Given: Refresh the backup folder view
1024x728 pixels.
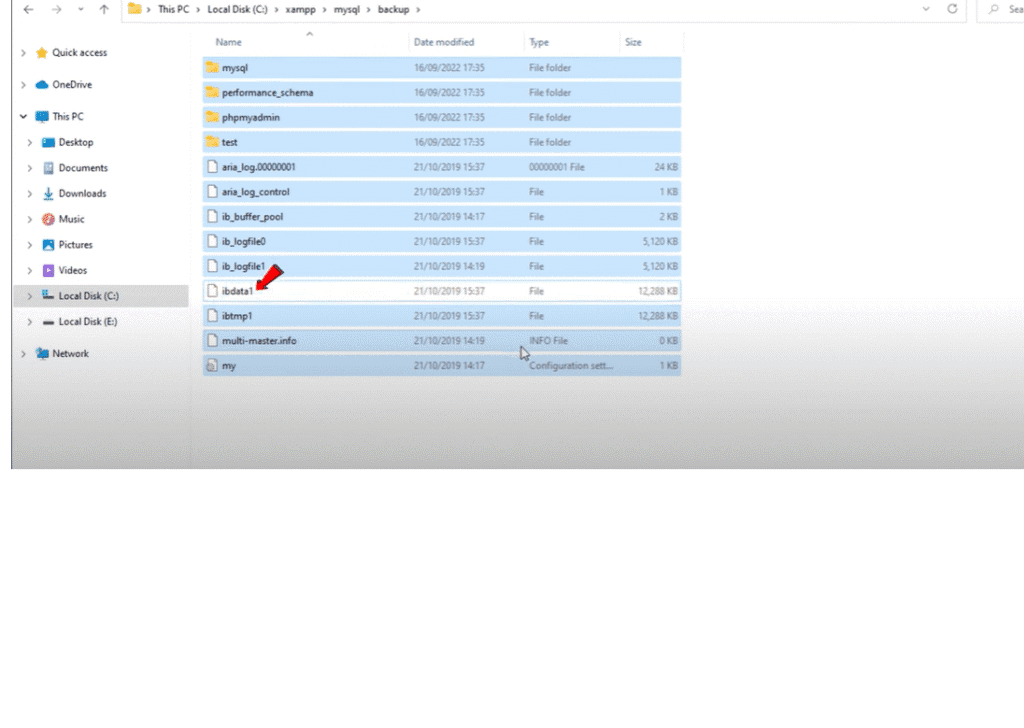Looking at the screenshot, I should point(952,9).
